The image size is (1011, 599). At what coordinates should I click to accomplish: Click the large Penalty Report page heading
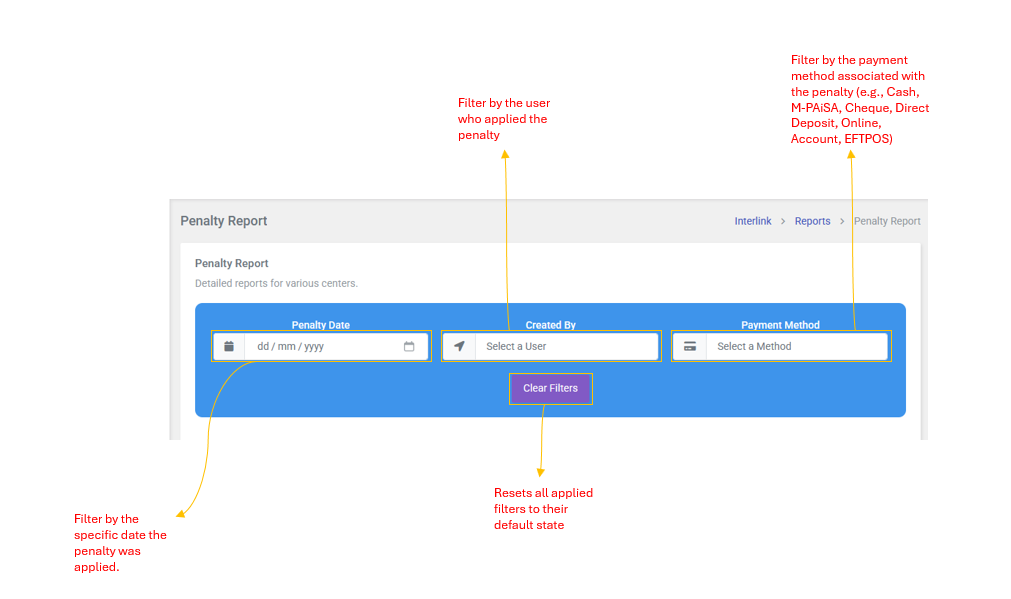pyautogui.click(x=224, y=221)
